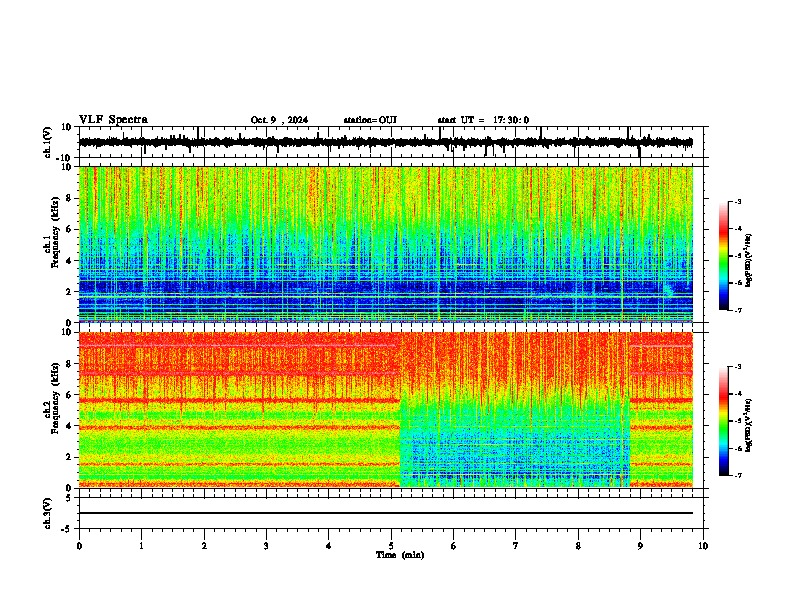Screen dimensions: 792x612
Task: Click the ch.1 spectrogram color scale bar
Action: 724,256
